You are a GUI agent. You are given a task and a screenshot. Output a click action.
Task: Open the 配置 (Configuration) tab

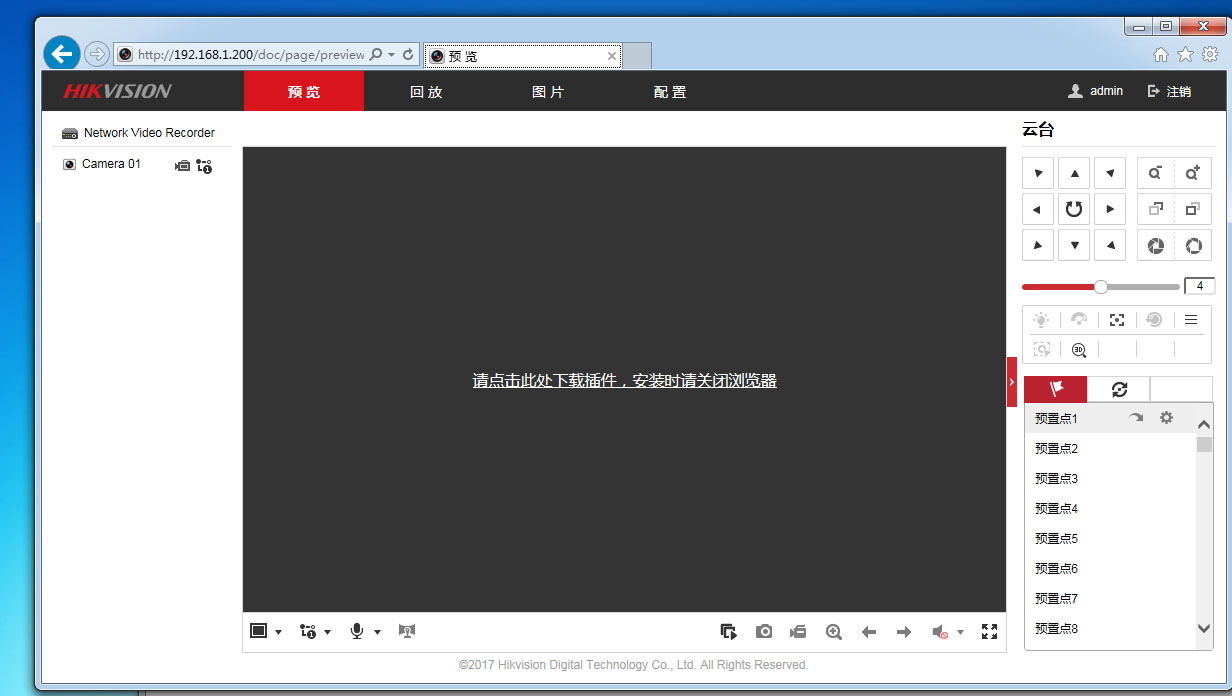[670, 92]
